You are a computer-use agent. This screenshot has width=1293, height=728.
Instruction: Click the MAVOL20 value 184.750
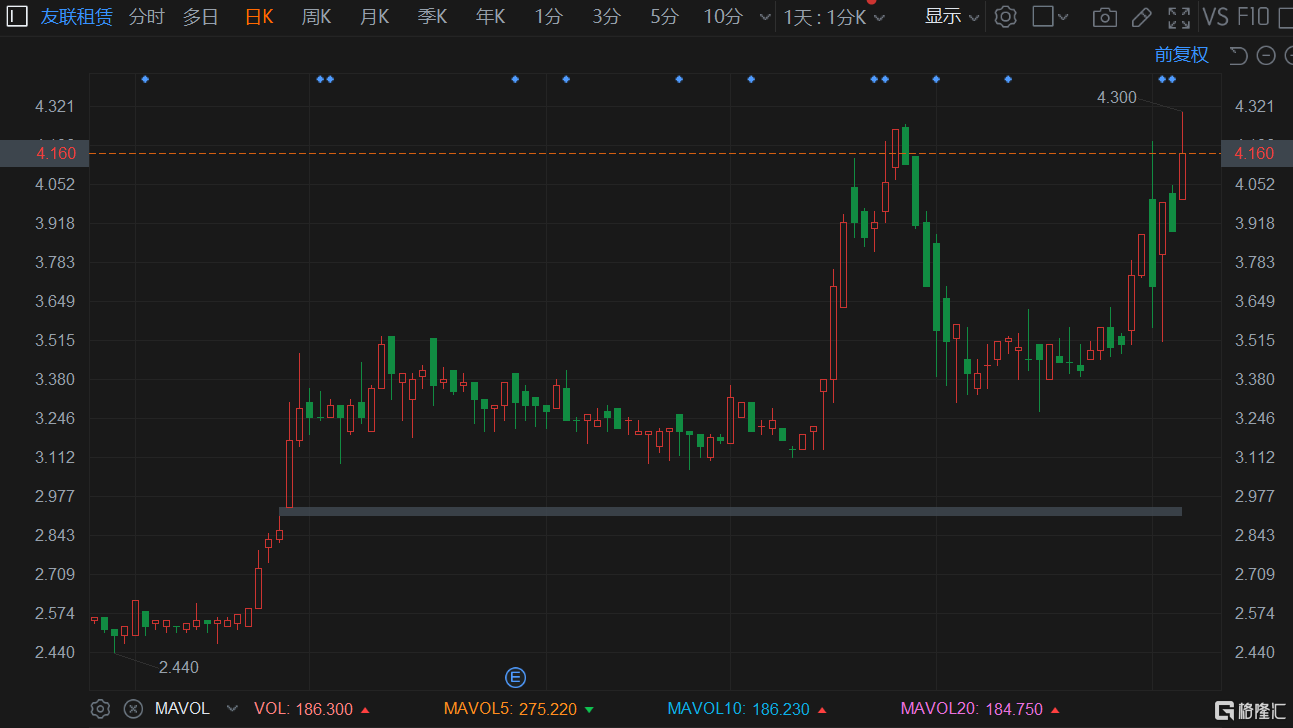(1014, 709)
